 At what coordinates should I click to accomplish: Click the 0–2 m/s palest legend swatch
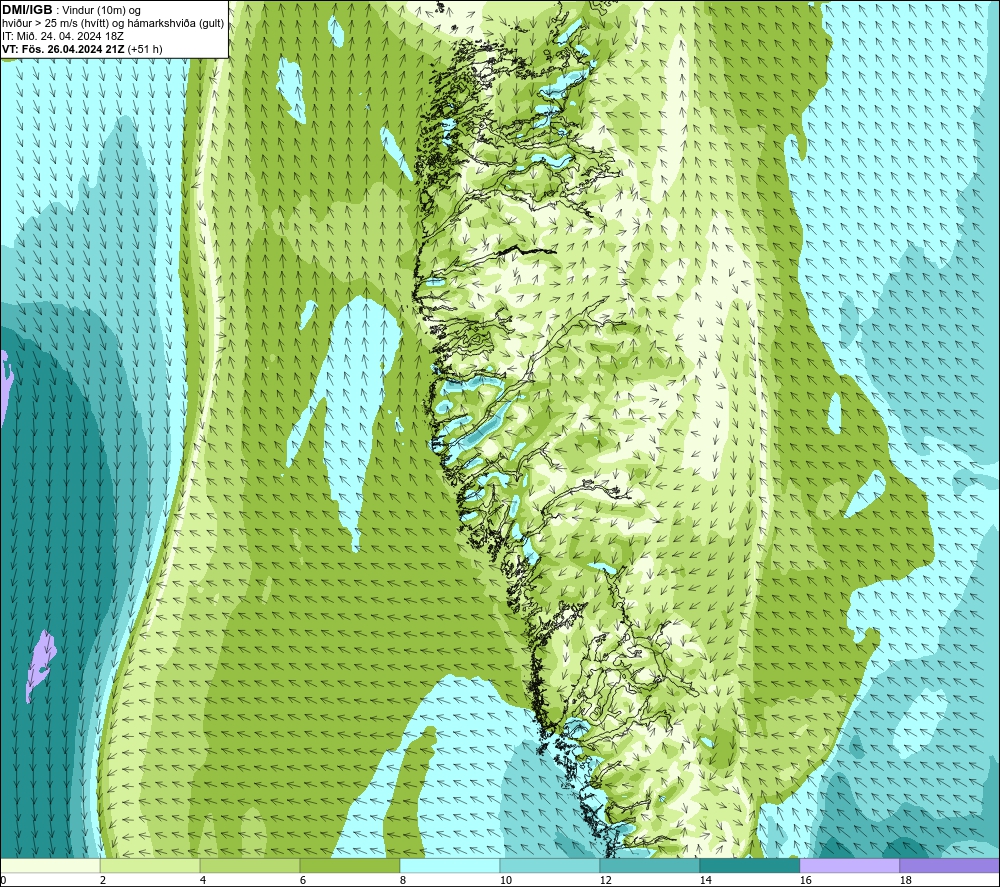click(50, 865)
